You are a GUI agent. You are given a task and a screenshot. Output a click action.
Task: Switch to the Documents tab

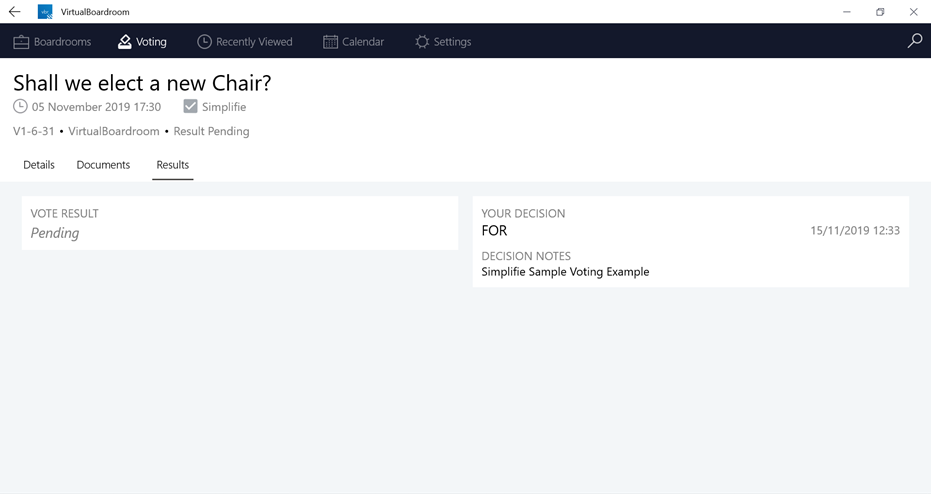click(103, 165)
